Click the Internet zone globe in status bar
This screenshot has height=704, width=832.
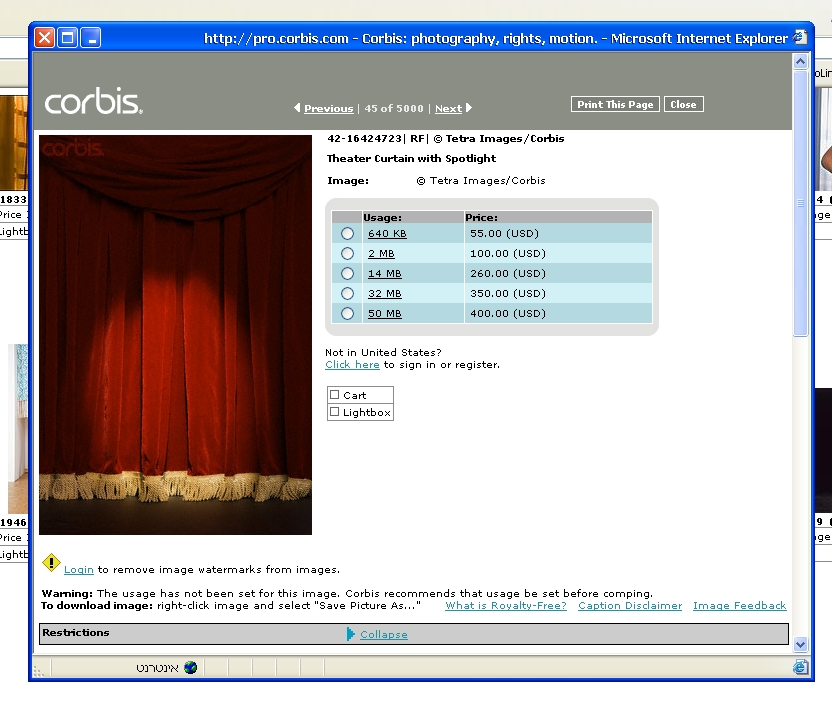click(x=190, y=667)
